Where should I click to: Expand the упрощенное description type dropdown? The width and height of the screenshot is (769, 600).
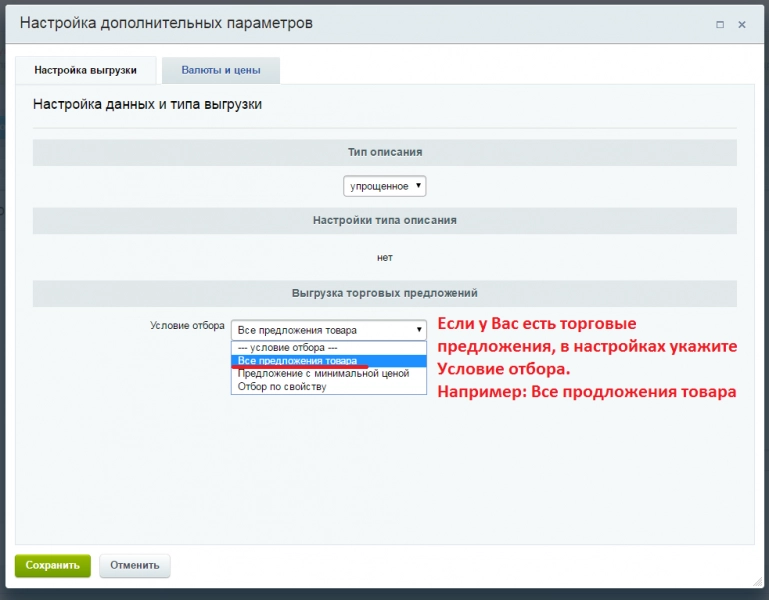384,186
